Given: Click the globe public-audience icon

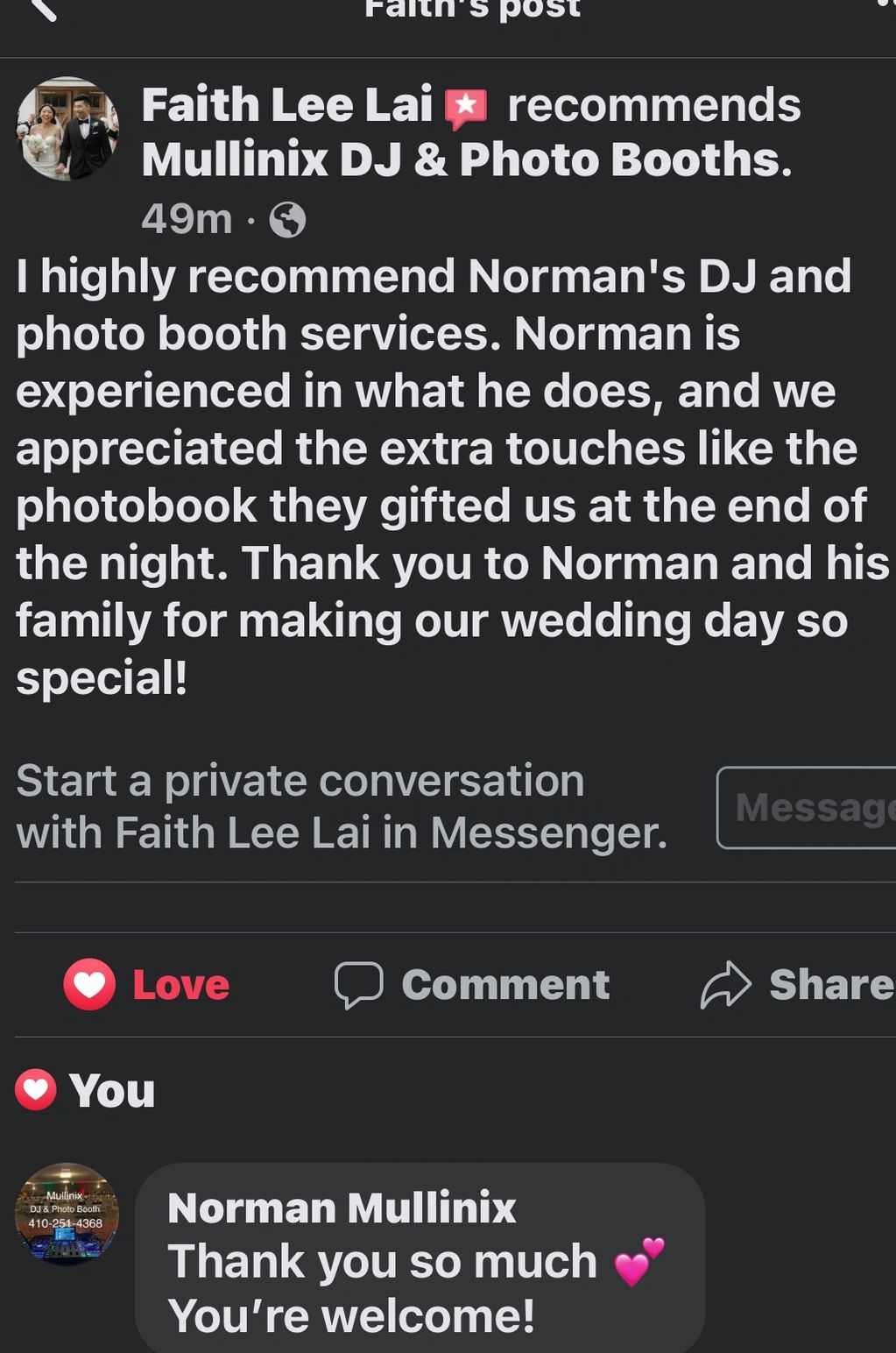Looking at the screenshot, I should 287,220.
